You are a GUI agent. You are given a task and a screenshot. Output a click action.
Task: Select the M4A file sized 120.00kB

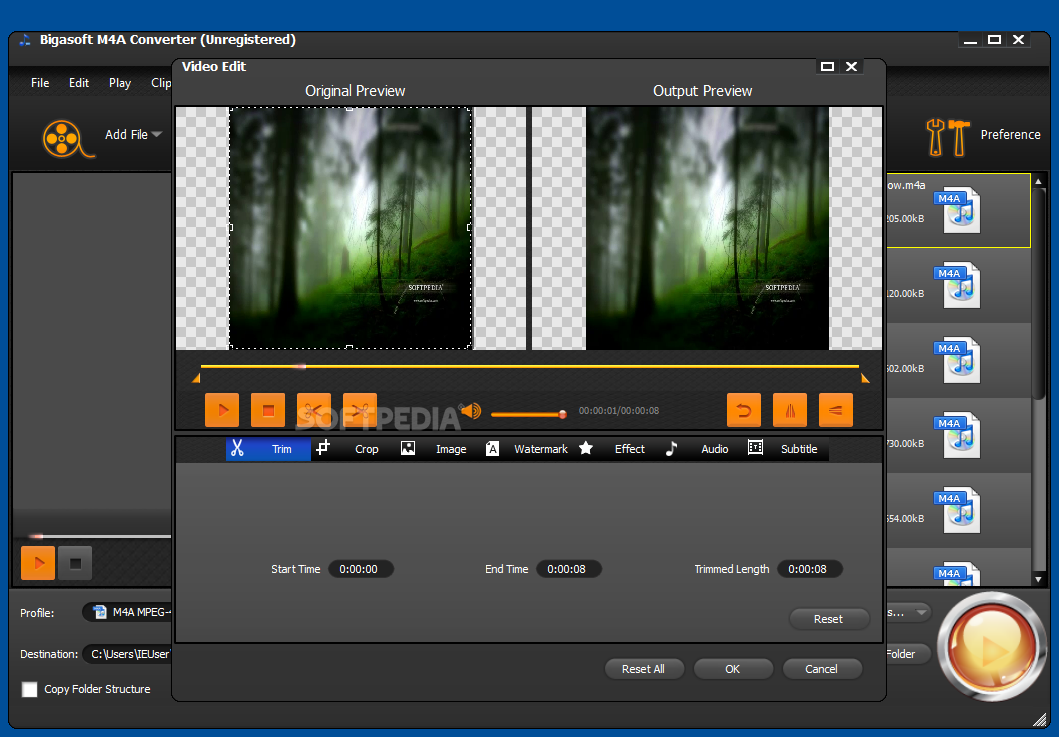click(x=958, y=285)
